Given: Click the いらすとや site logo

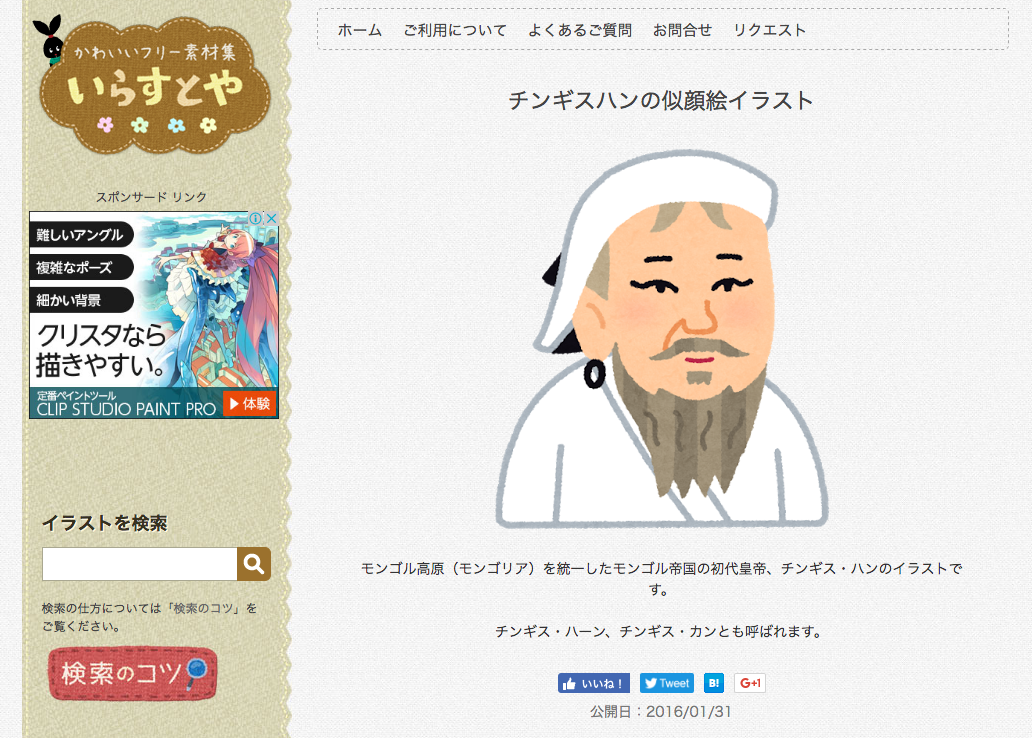Looking at the screenshot, I should point(155,86).
